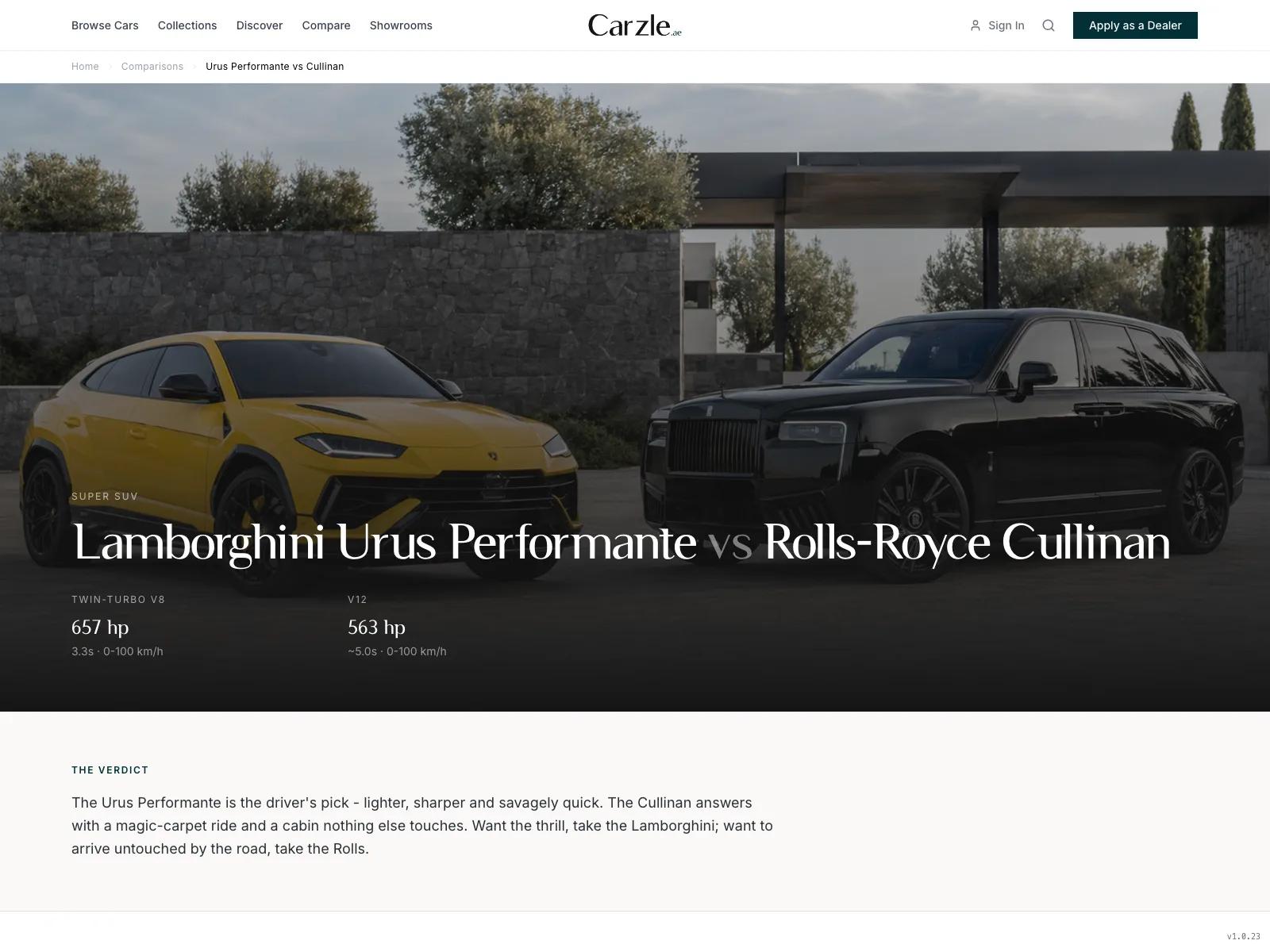
Task: Click the gray vs text in heading
Action: pyautogui.click(x=730, y=545)
